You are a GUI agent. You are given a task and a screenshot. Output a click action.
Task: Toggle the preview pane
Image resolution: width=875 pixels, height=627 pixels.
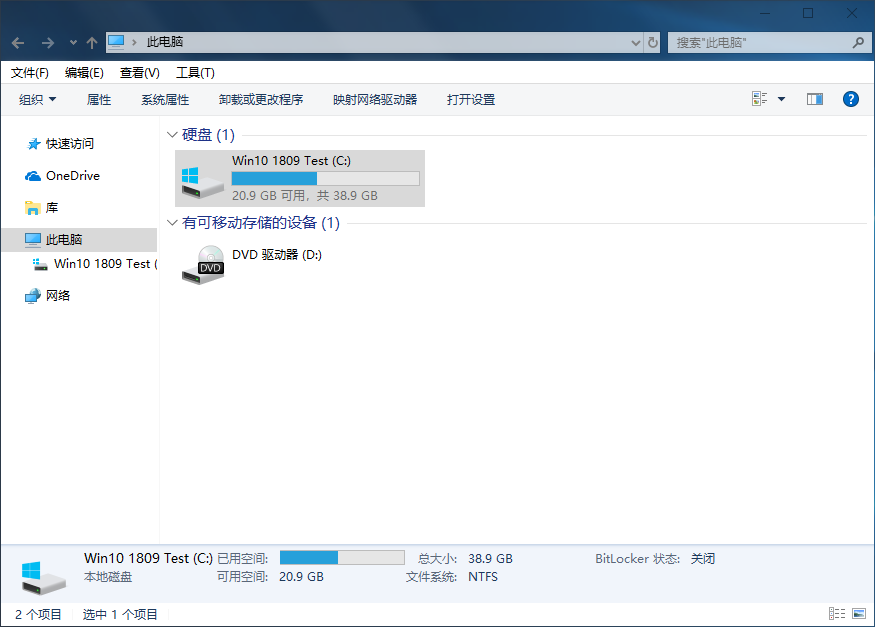coord(815,99)
